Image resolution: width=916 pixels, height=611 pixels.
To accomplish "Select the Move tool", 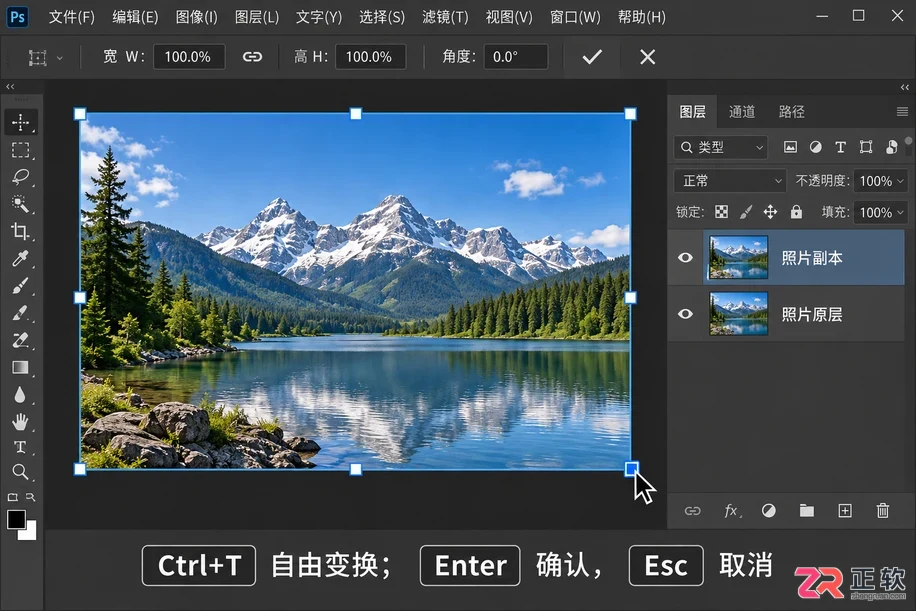I will [x=20, y=122].
